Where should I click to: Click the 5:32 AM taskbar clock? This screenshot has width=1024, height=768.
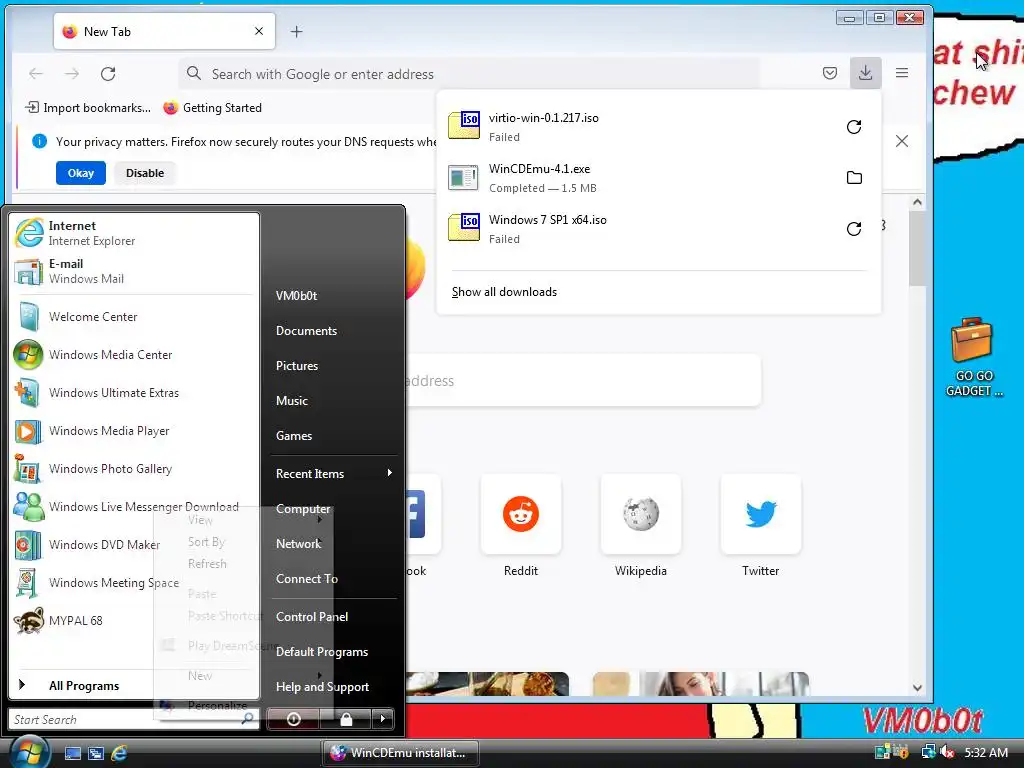[x=985, y=753]
